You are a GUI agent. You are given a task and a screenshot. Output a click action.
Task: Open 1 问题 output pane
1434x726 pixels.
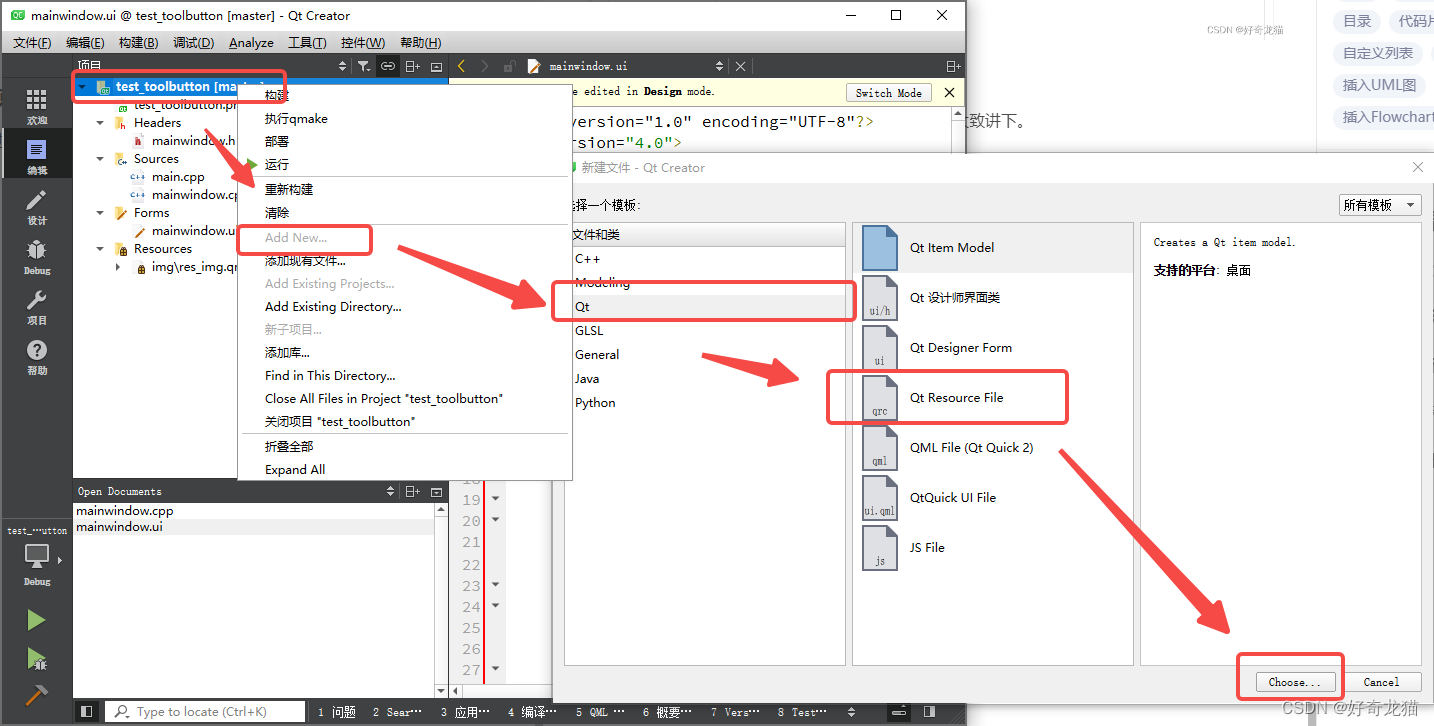[x=337, y=712]
